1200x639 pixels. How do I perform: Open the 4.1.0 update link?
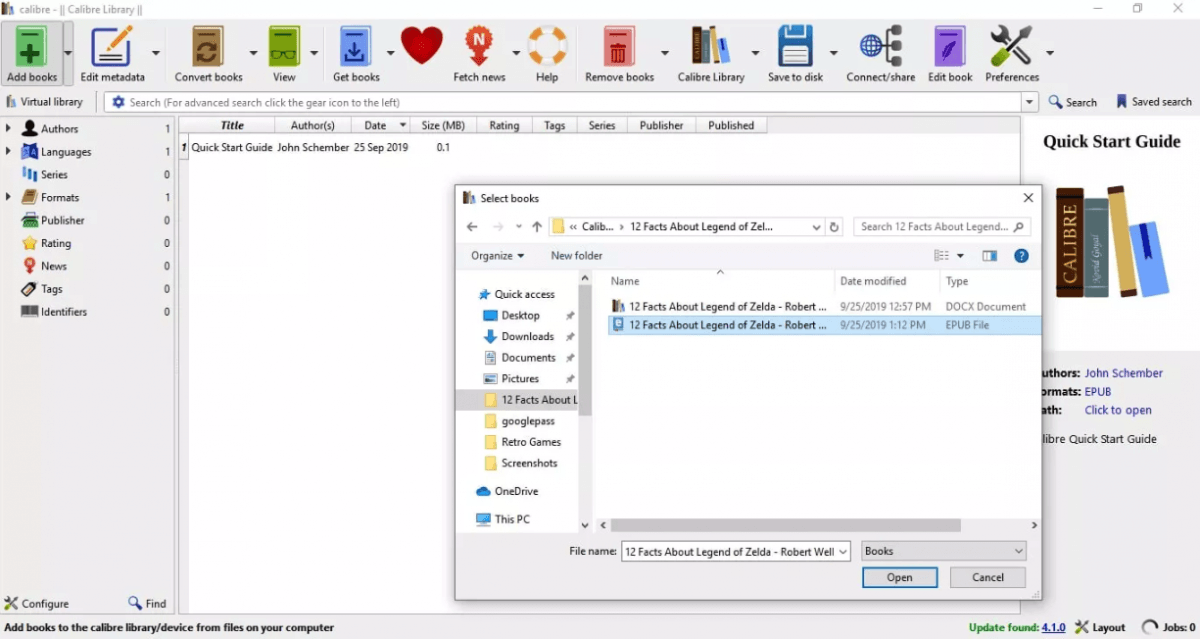(x=1053, y=627)
